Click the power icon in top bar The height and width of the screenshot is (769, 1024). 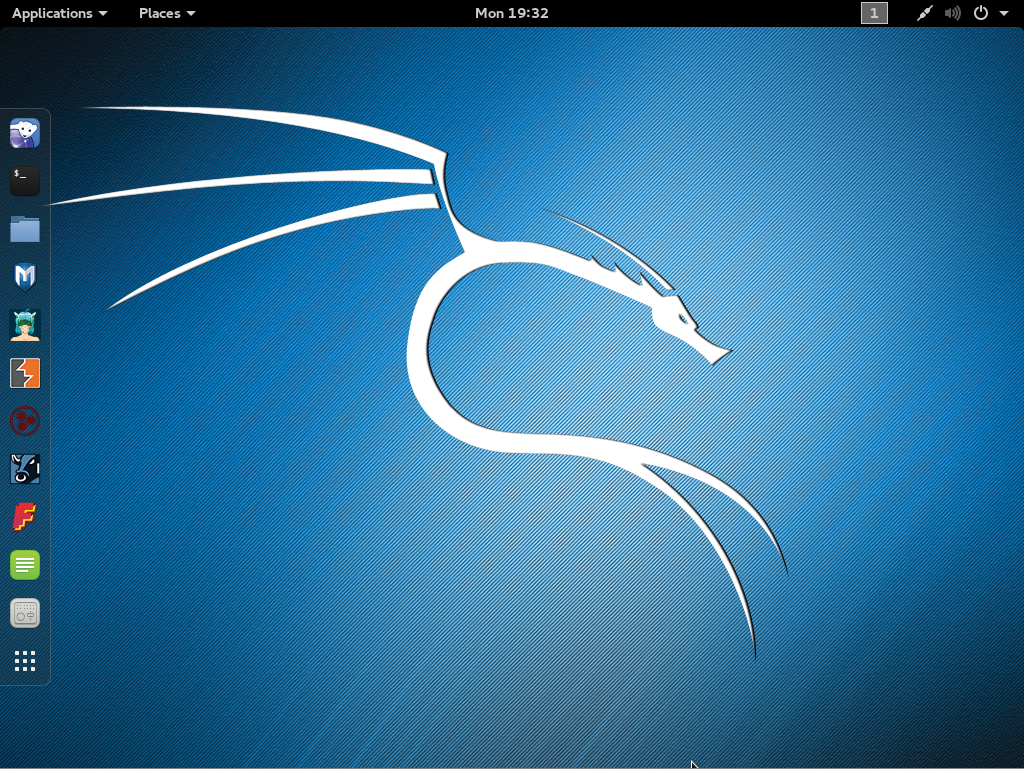click(981, 13)
